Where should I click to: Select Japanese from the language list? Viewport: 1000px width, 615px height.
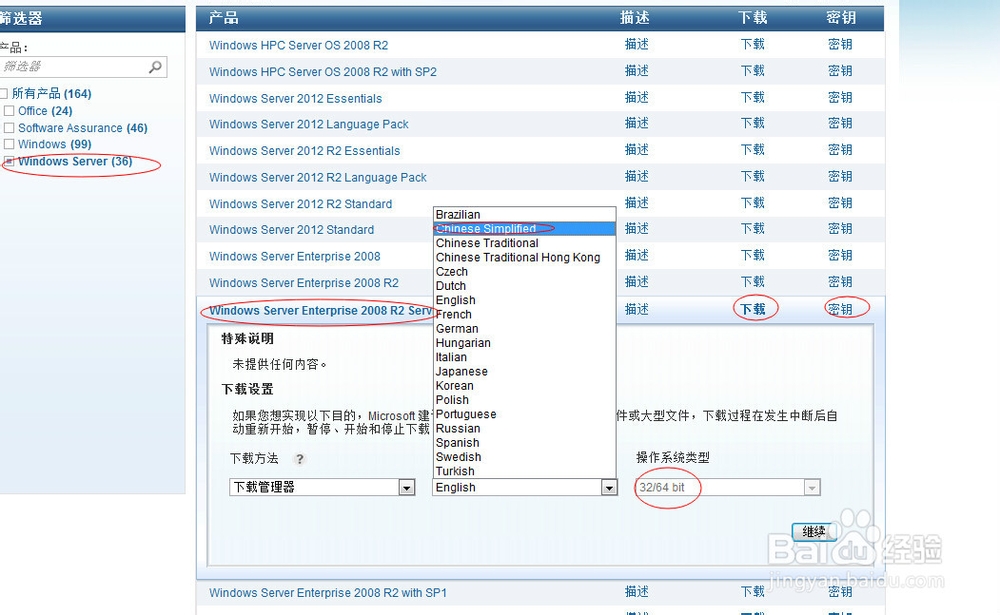[461, 371]
